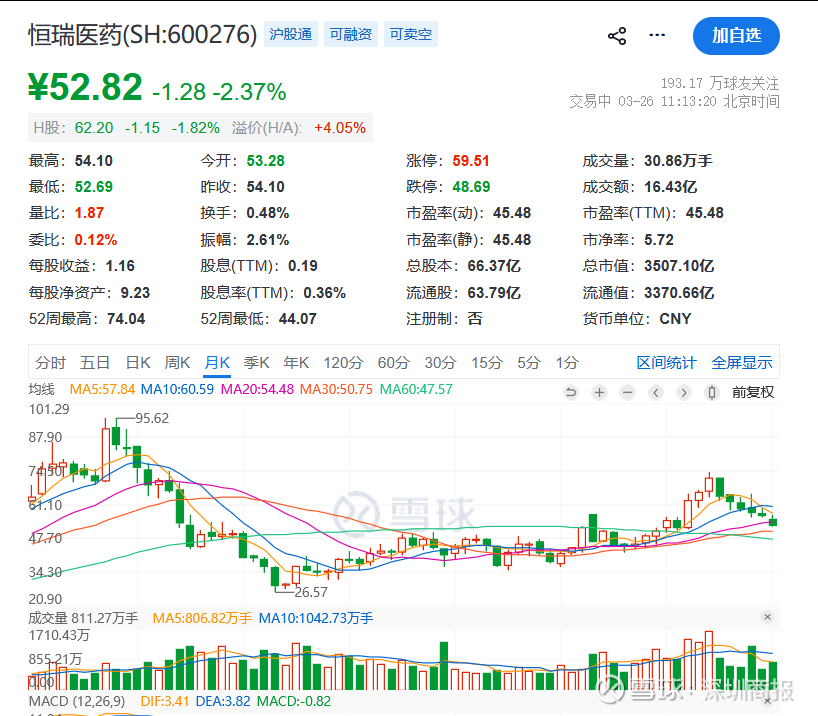Move chart right with next arrow
This screenshot has width=818, height=716.
coord(684,392)
